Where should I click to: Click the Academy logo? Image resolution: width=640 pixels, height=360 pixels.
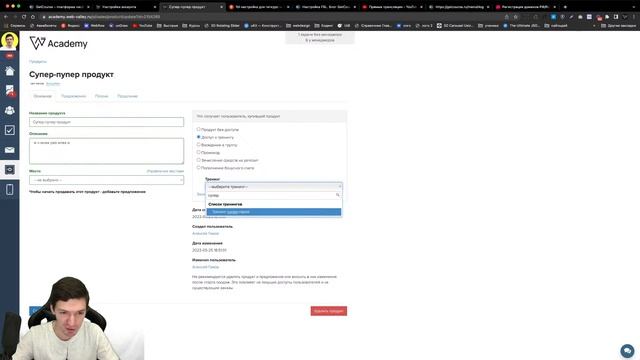coord(58,43)
